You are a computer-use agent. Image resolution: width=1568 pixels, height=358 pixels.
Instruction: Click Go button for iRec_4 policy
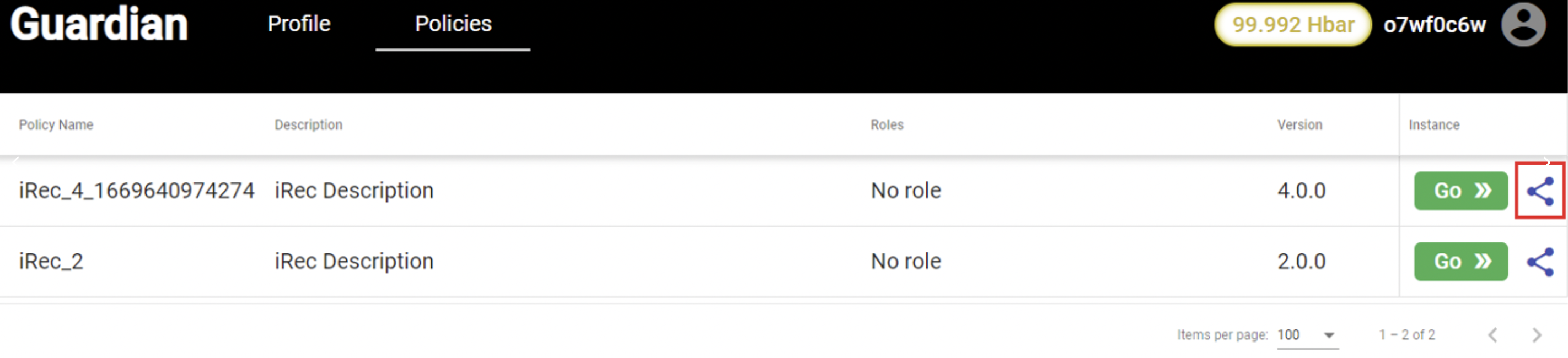click(1460, 191)
